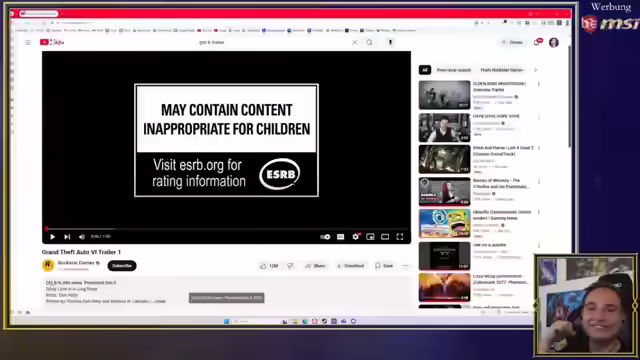640x360 pixels.
Task: Click the search magnifier button
Action: 369,42
